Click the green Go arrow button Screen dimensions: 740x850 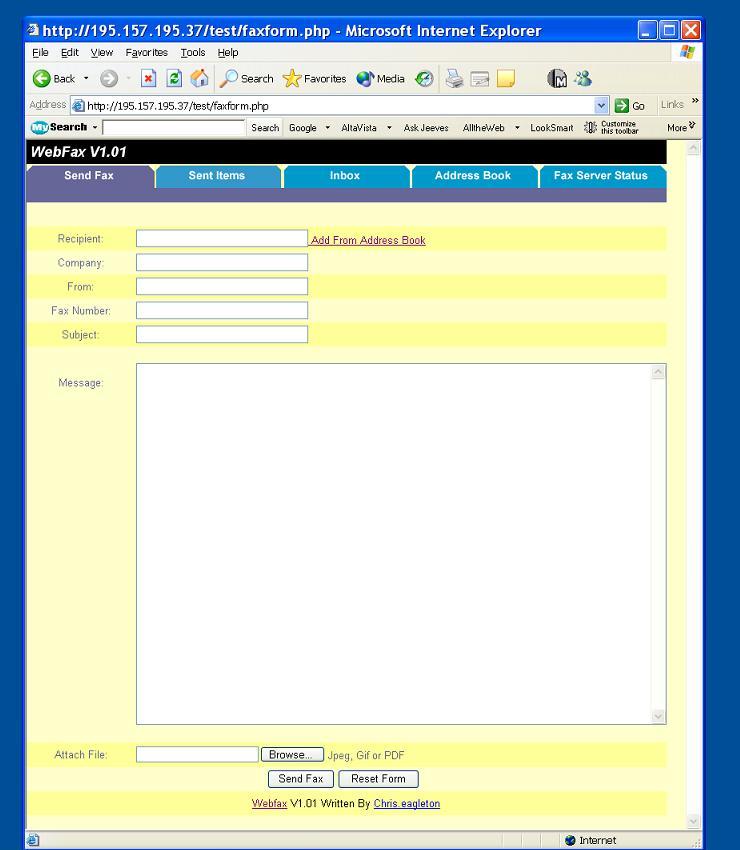tap(622, 106)
